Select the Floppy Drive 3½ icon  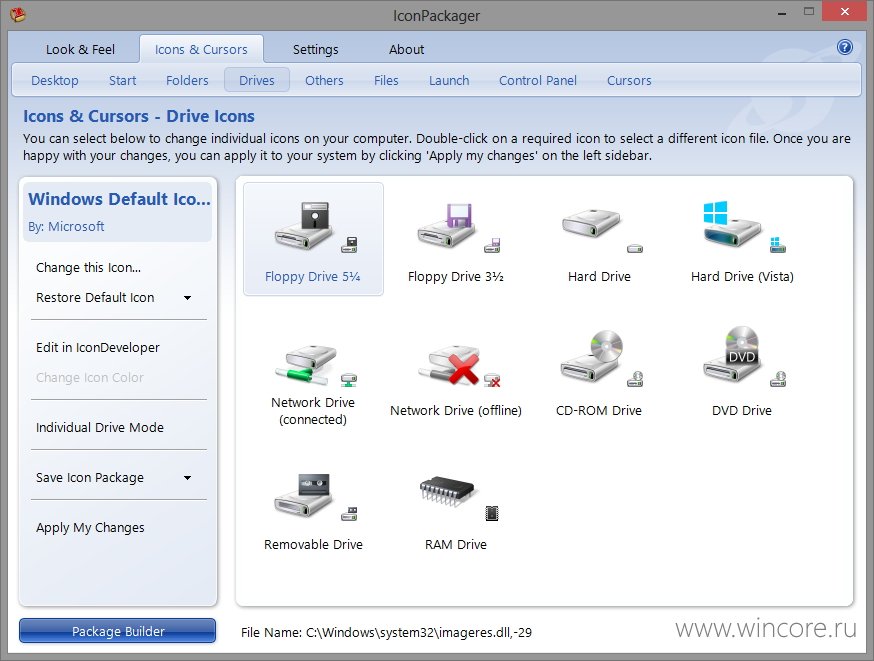(455, 240)
